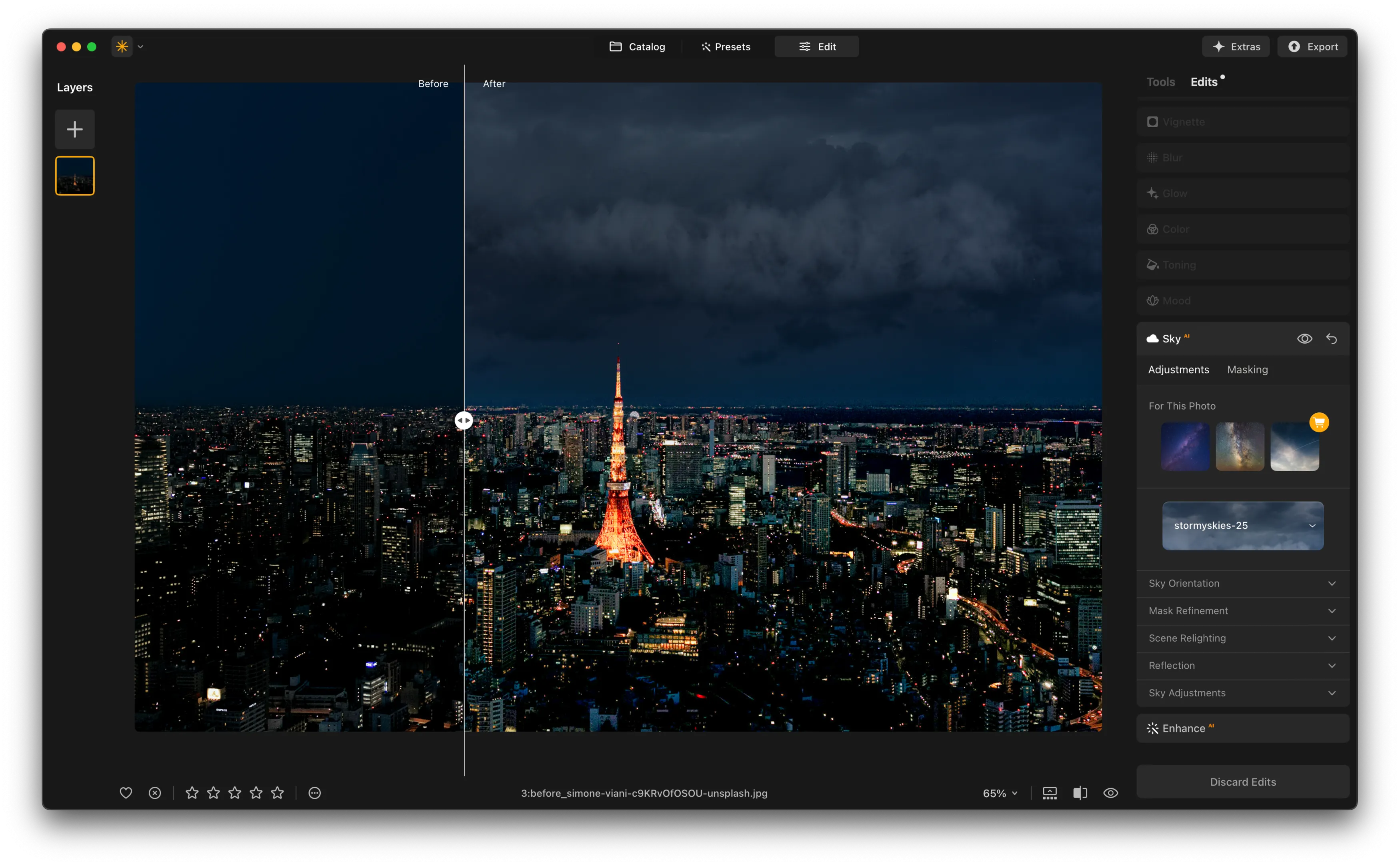The width and height of the screenshot is (1400, 866).
Task: Toggle before/after compare view icon
Action: pyautogui.click(x=1080, y=793)
